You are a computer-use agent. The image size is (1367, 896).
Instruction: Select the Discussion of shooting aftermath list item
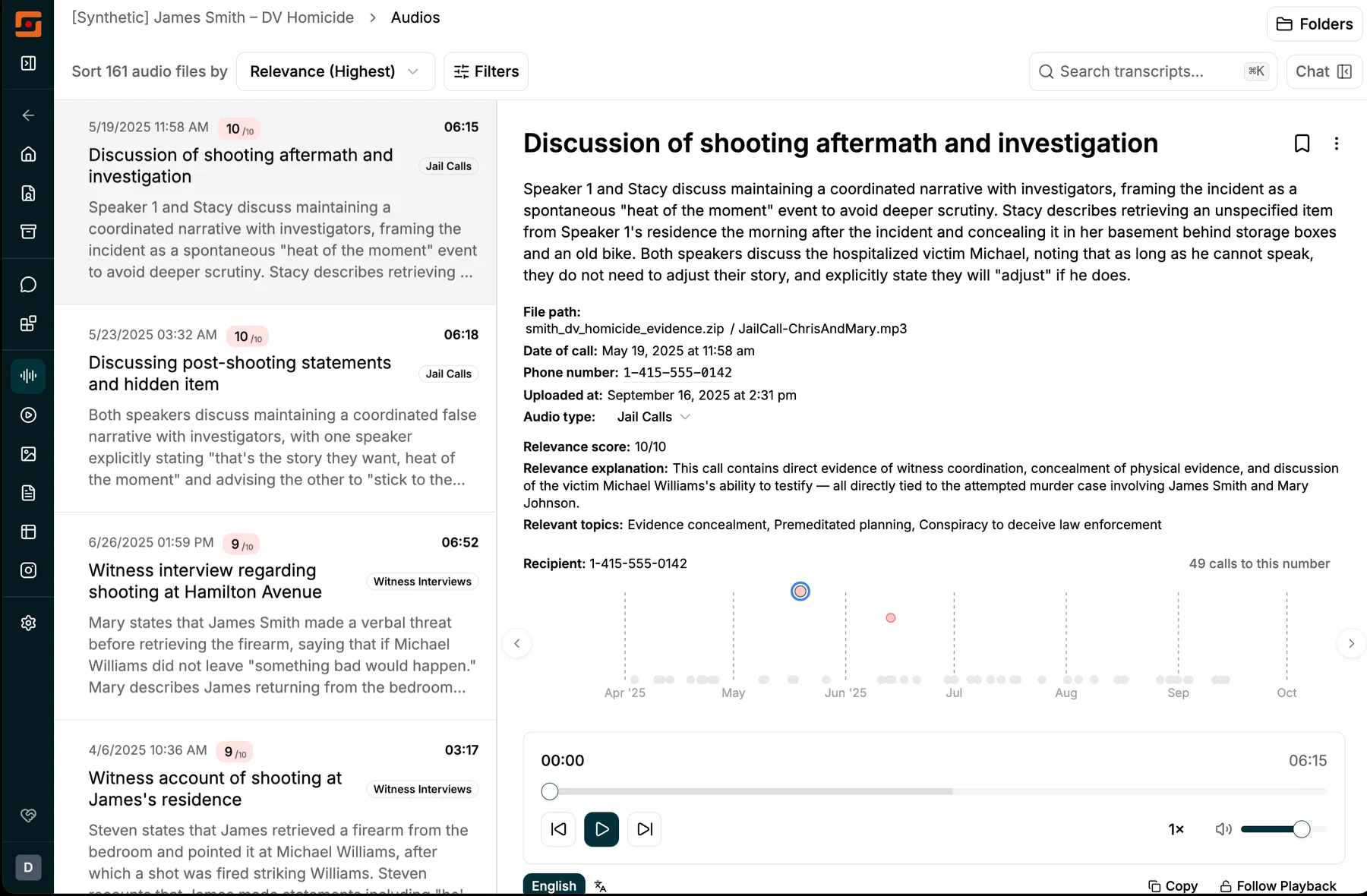276,202
